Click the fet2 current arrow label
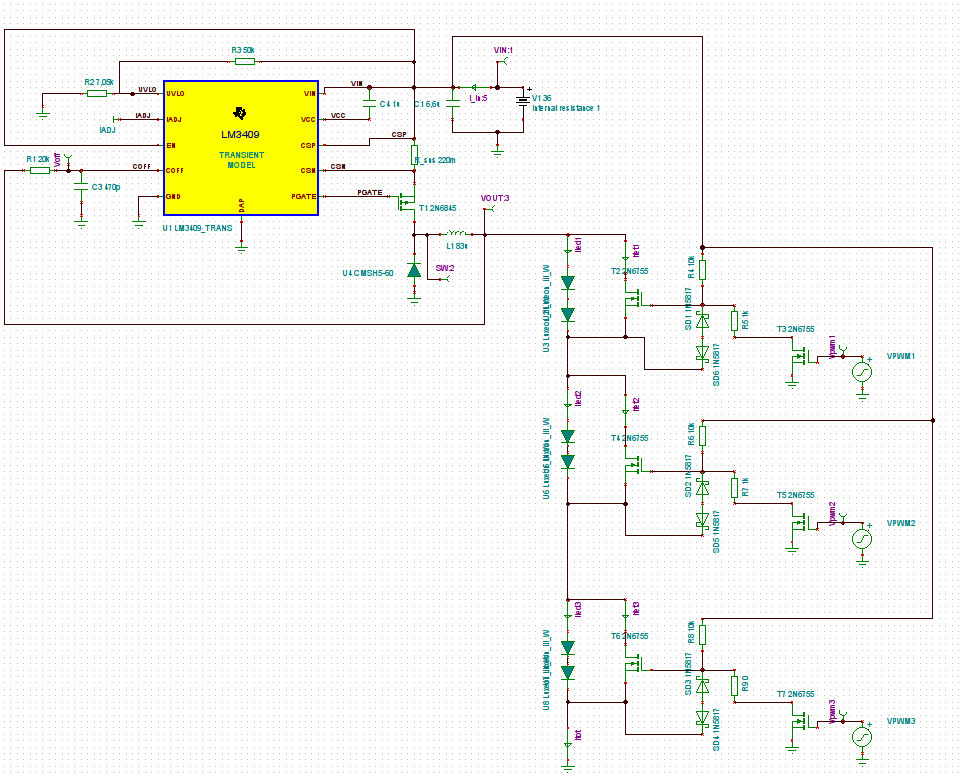Image resolution: width=961 pixels, height=777 pixels. (636, 404)
